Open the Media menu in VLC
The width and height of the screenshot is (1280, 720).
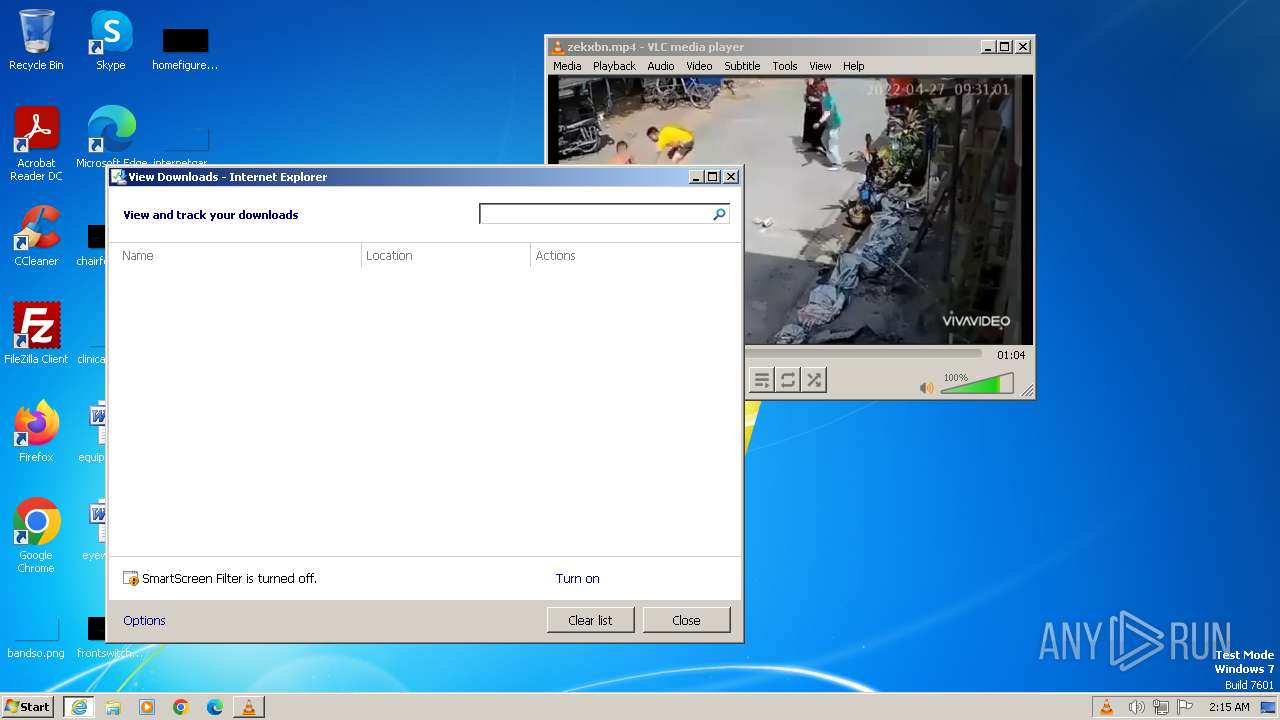(567, 66)
